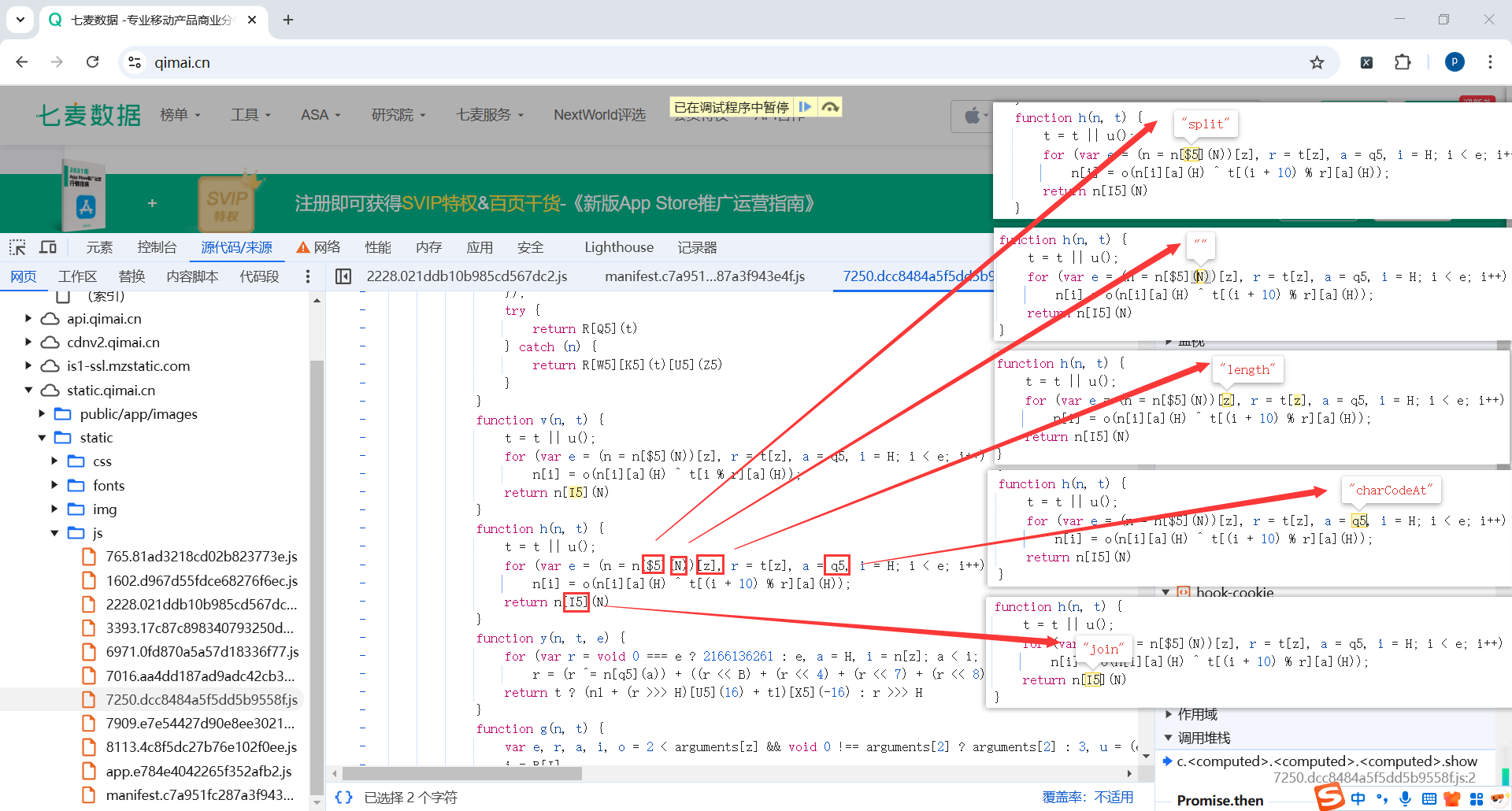Collapse the js folder in the file tree

[x=54, y=533]
